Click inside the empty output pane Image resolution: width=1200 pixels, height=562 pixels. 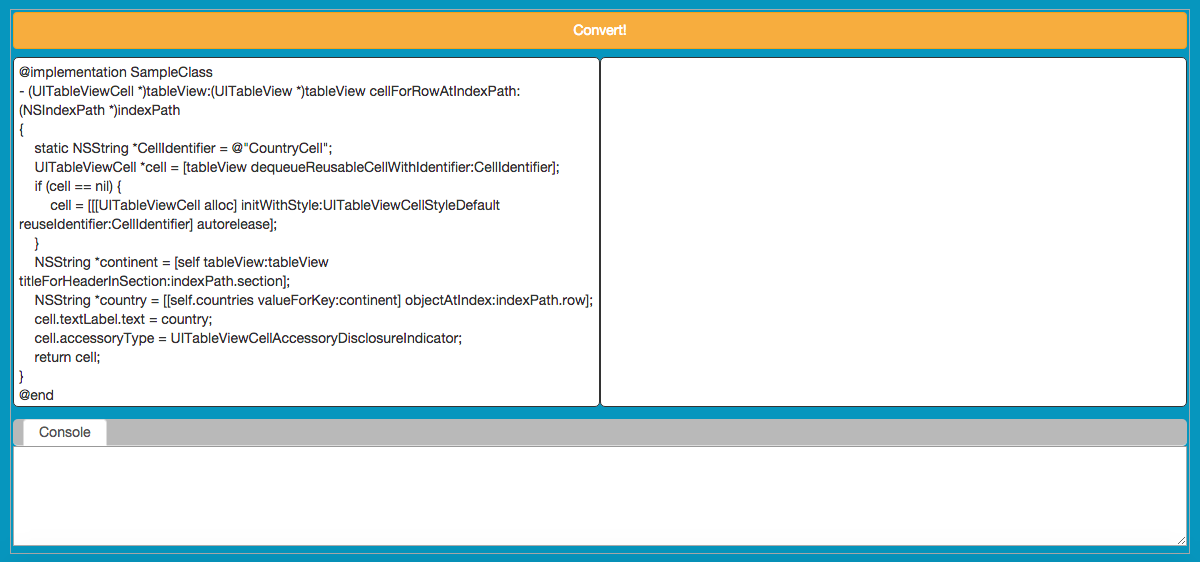(893, 232)
